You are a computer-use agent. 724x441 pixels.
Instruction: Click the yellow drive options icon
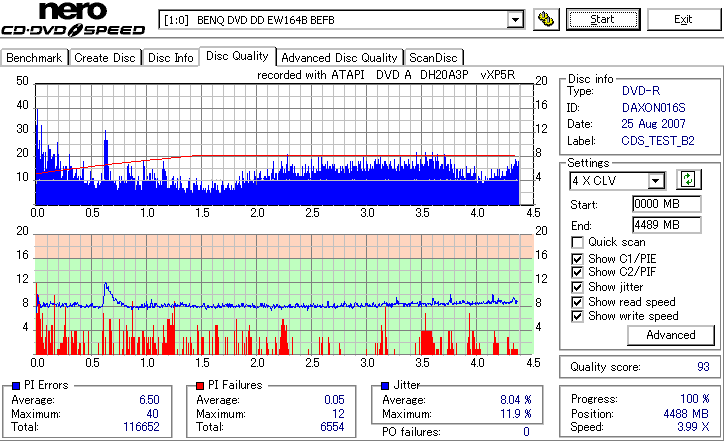point(546,19)
